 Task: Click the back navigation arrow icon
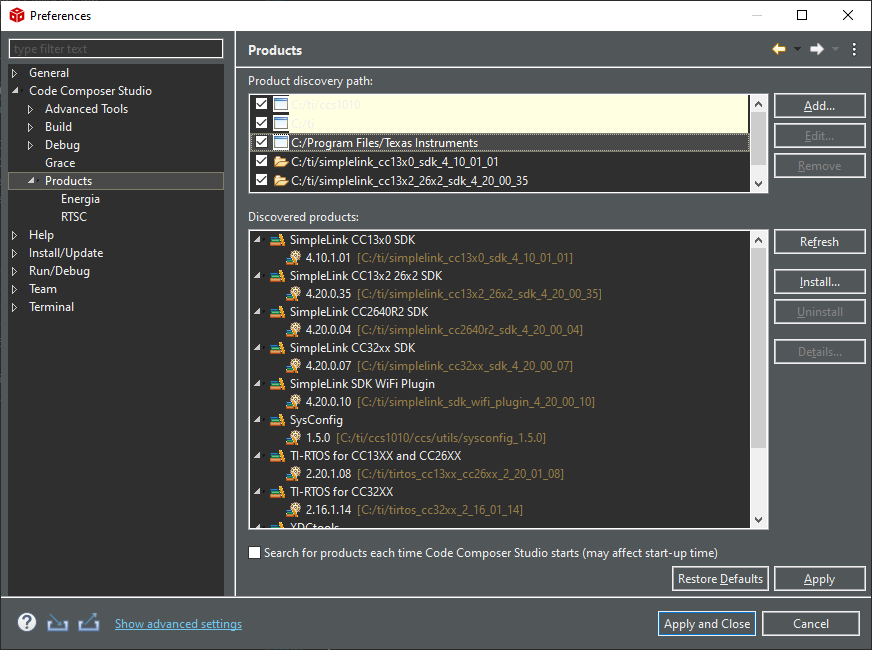tap(779, 49)
